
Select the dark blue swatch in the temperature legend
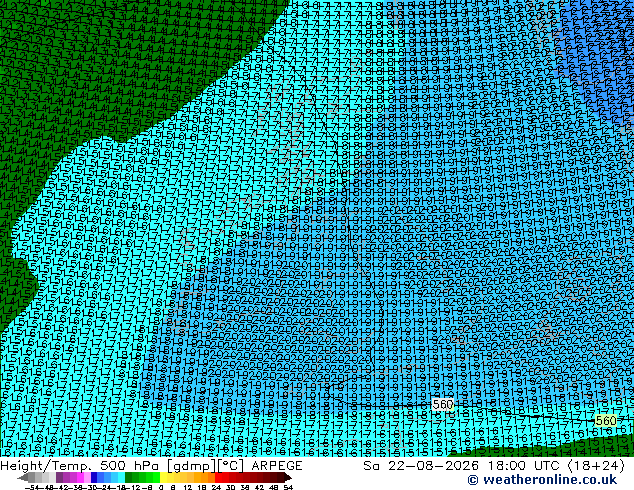tap(94, 477)
